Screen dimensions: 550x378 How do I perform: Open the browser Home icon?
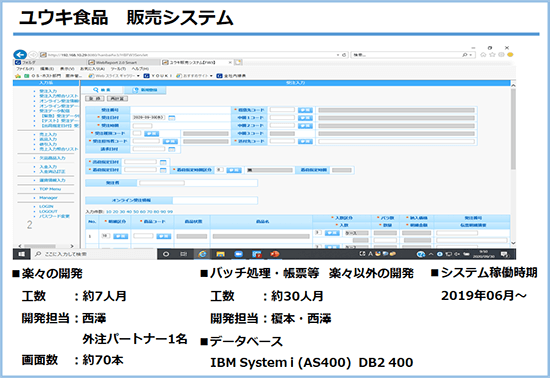tap(483, 55)
